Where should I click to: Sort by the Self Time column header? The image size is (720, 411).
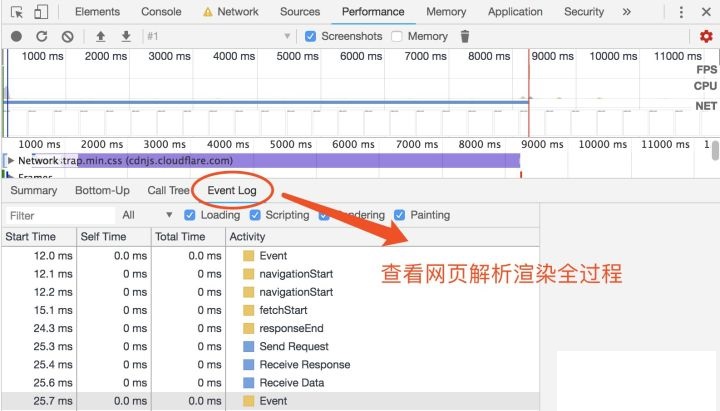click(113, 237)
